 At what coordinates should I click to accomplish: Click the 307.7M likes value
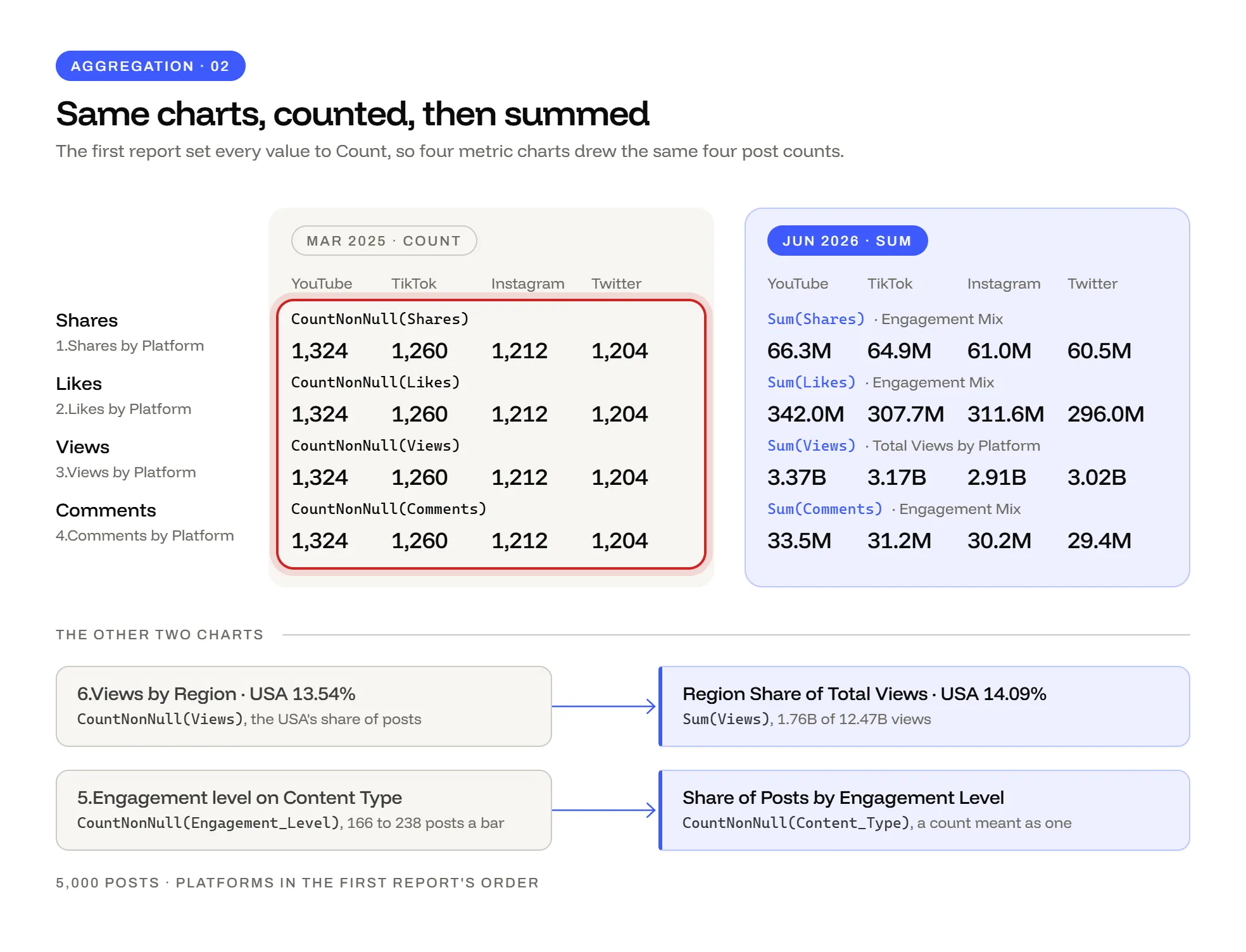(906, 414)
